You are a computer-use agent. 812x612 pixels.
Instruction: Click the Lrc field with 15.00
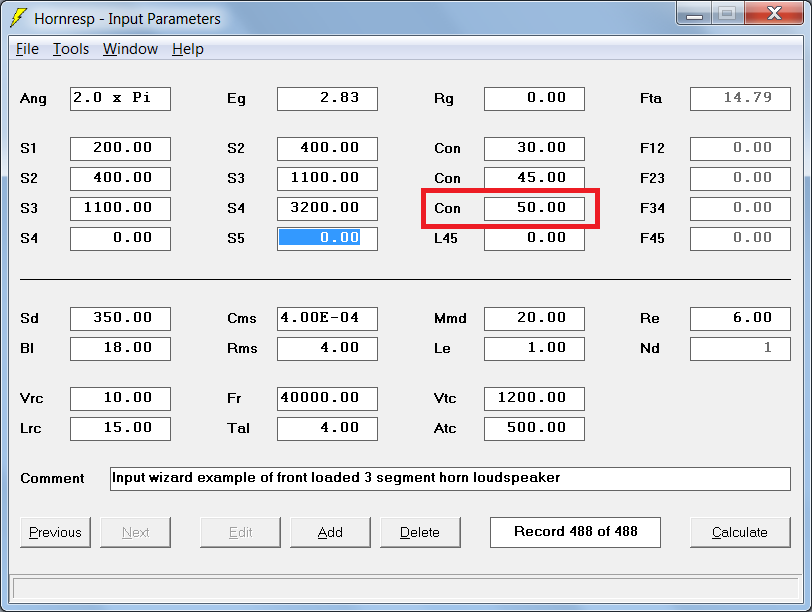(x=120, y=429)
